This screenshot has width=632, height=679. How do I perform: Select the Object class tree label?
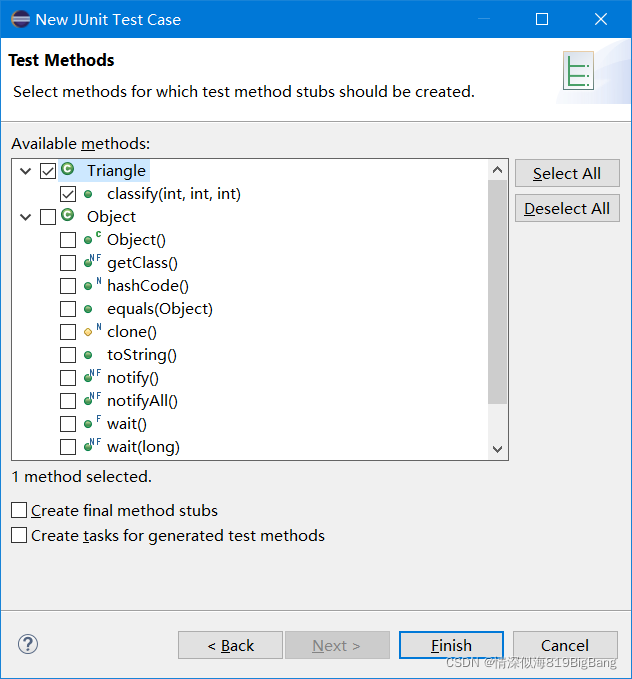coord(111,217)
